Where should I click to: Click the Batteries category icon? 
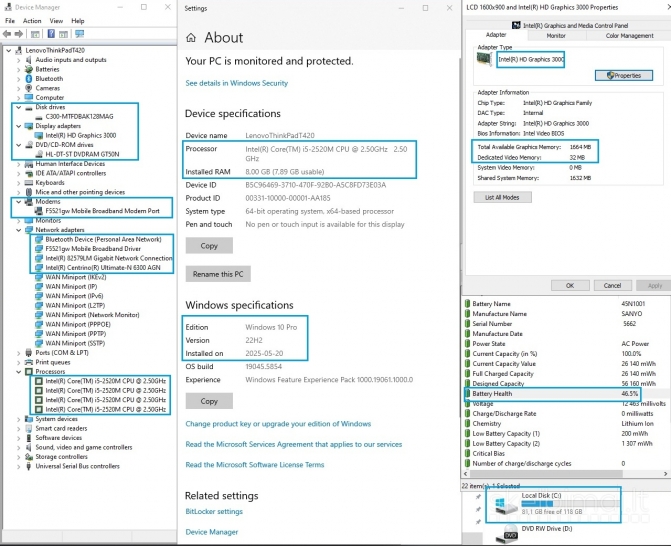[29, 69]
